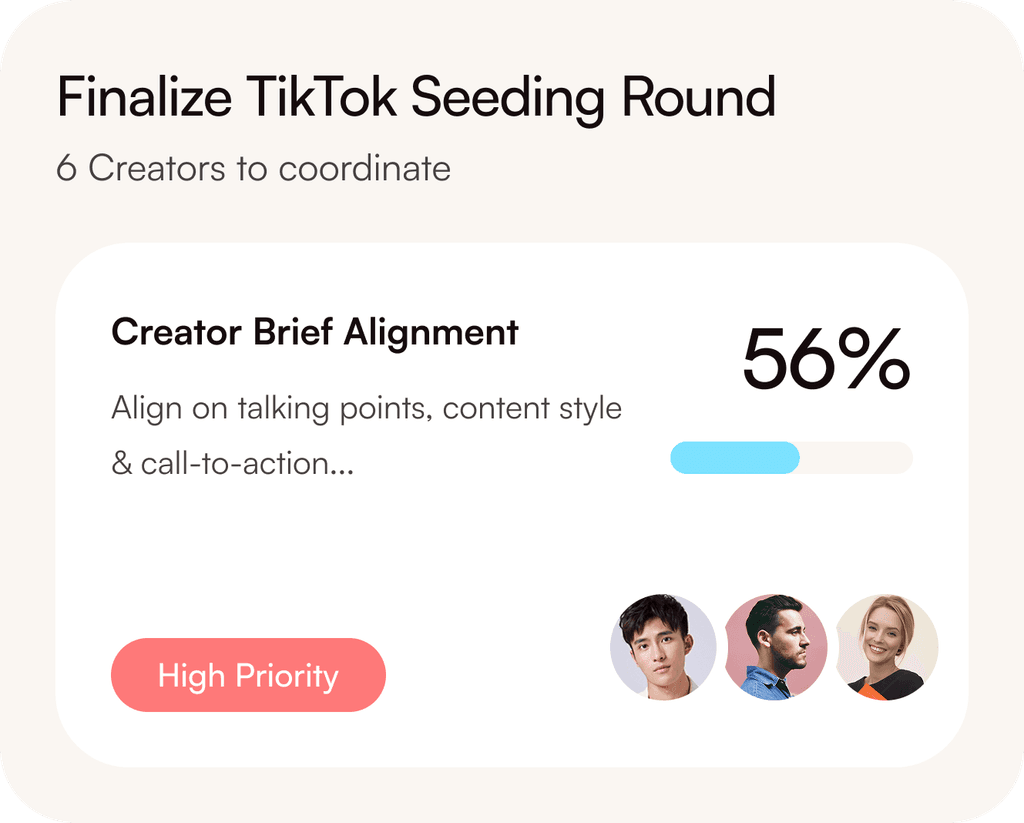Open the dark-haired man's avatar on lavender background
The image size is (1024, 823).
coord(663,646)
